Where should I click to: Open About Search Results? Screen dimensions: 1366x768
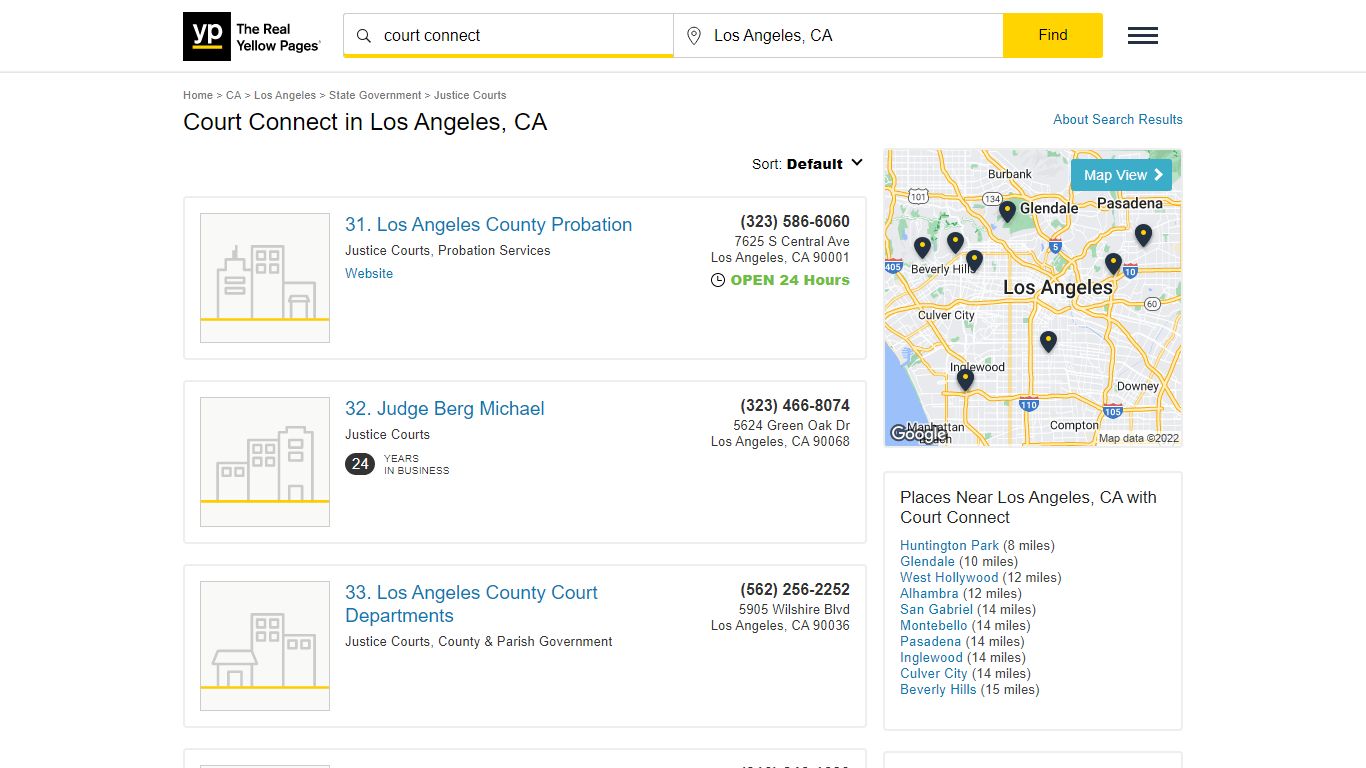pos(1118,119)
